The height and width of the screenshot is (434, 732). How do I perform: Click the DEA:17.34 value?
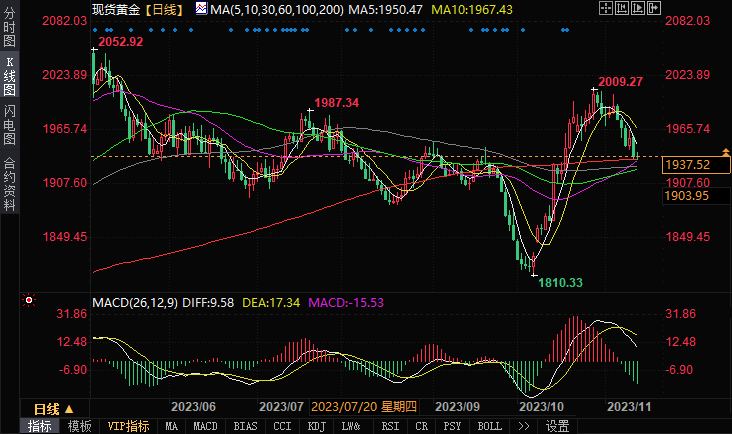click(271, 302)
